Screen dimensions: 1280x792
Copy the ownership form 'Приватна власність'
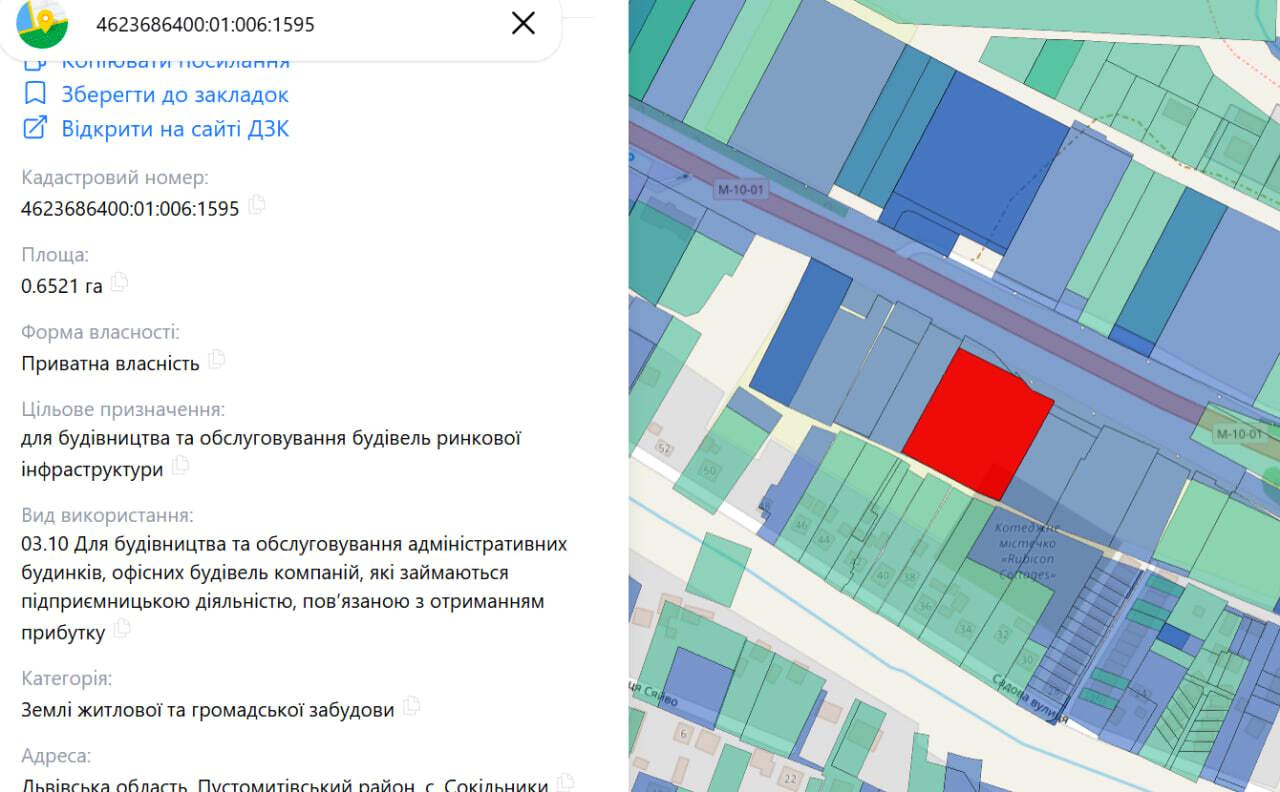click(216, 359)
